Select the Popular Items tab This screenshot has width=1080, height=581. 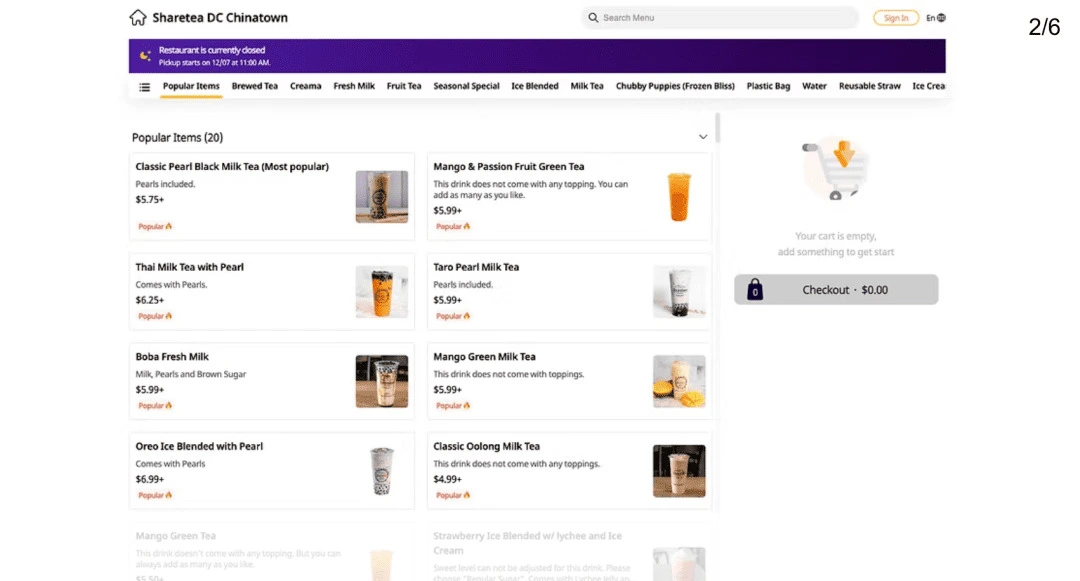click(191, 86)
